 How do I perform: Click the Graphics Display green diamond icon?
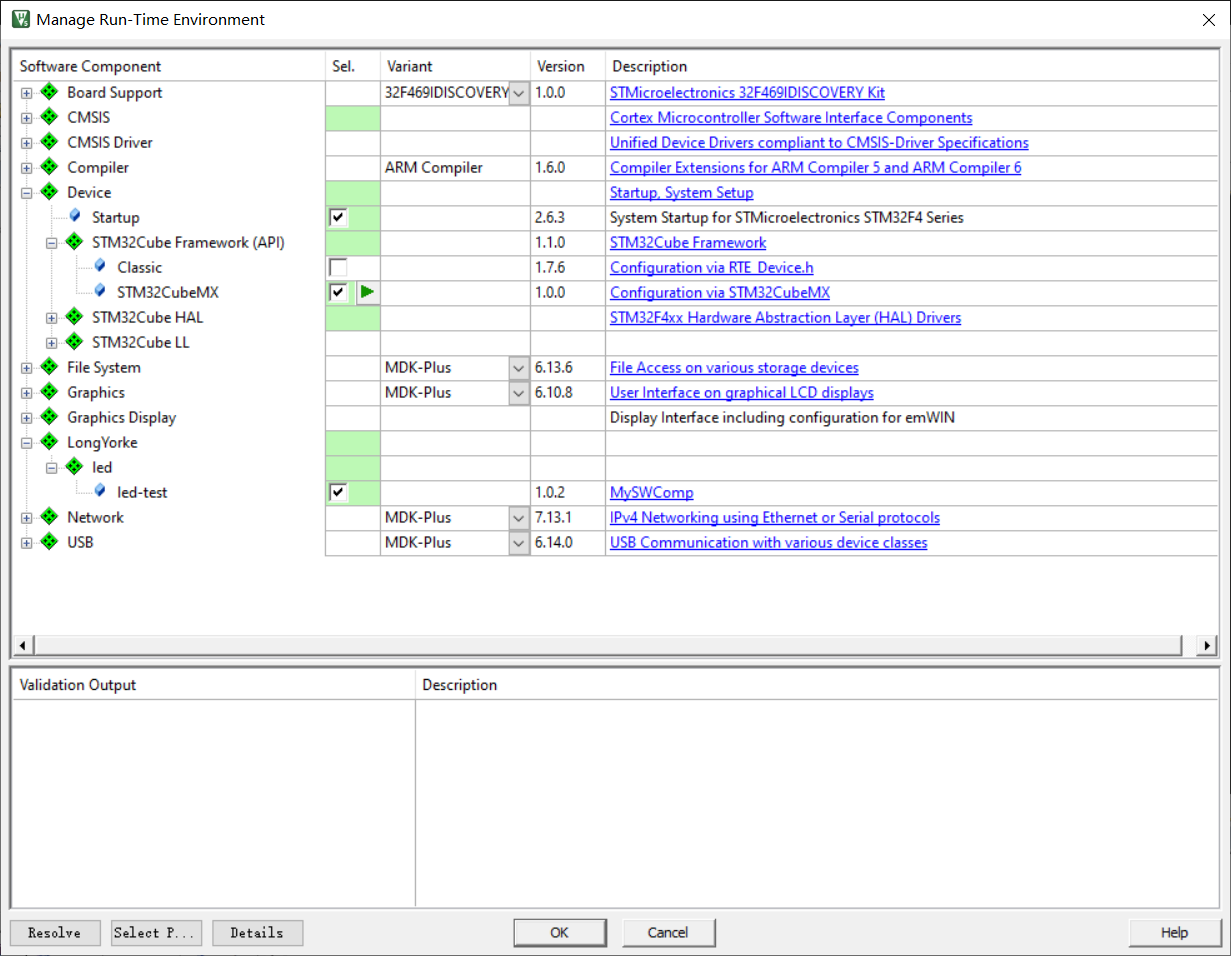(50, 418)
